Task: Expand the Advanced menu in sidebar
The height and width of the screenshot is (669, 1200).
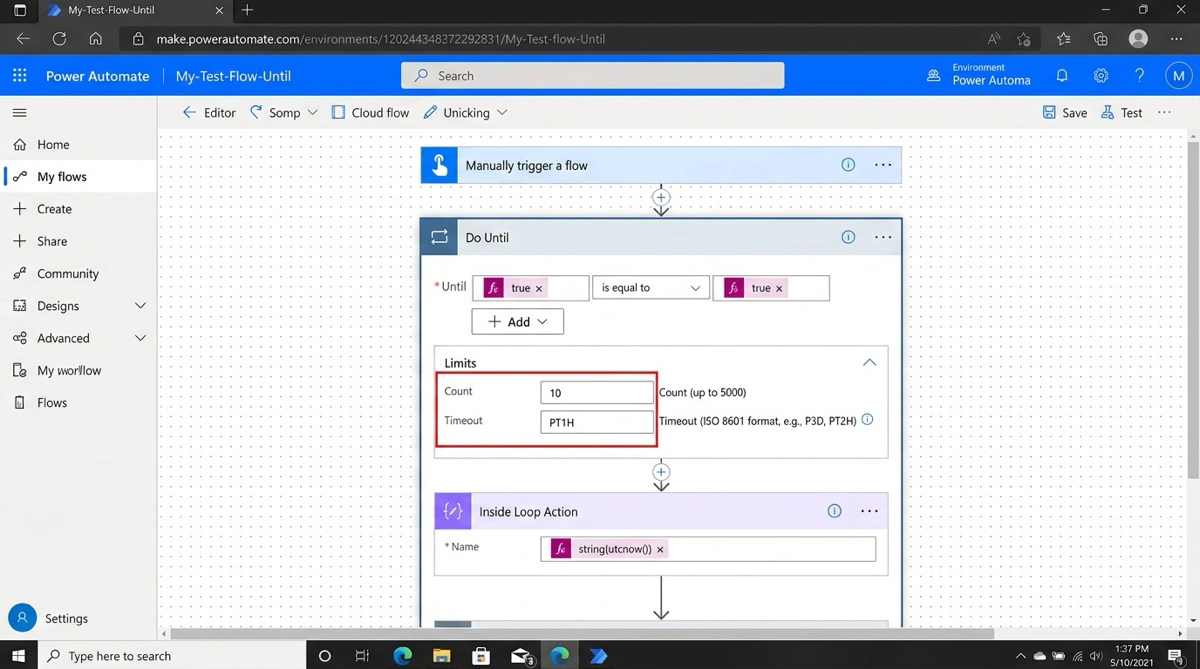Action: click(140, 338)
